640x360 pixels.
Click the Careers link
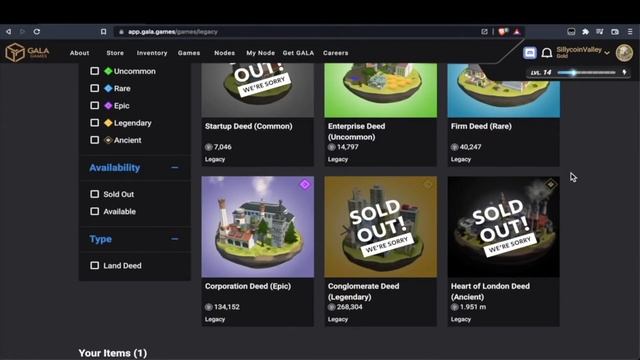(x=336, y=53)
